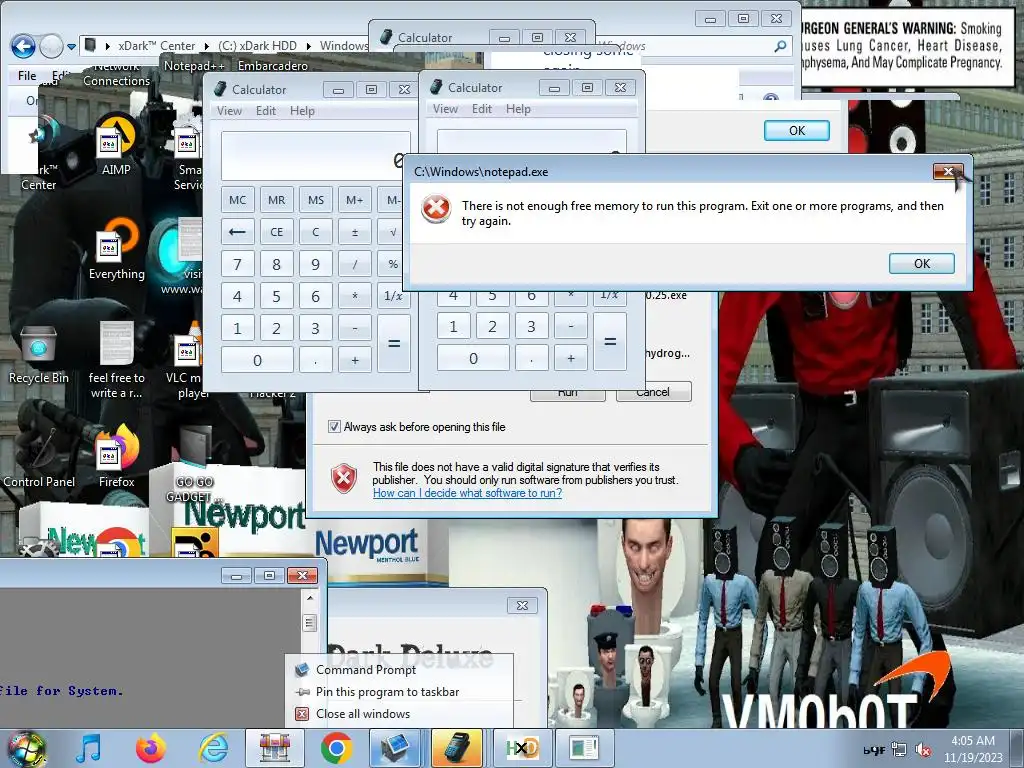Open Firefox from the taskbar

click(151, 748)
